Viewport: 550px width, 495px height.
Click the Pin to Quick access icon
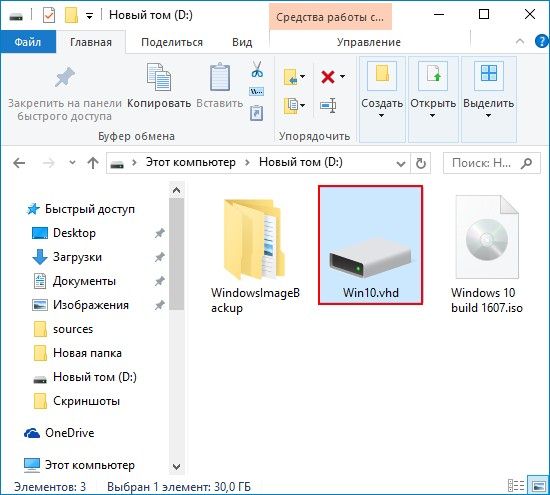[65, 77]
